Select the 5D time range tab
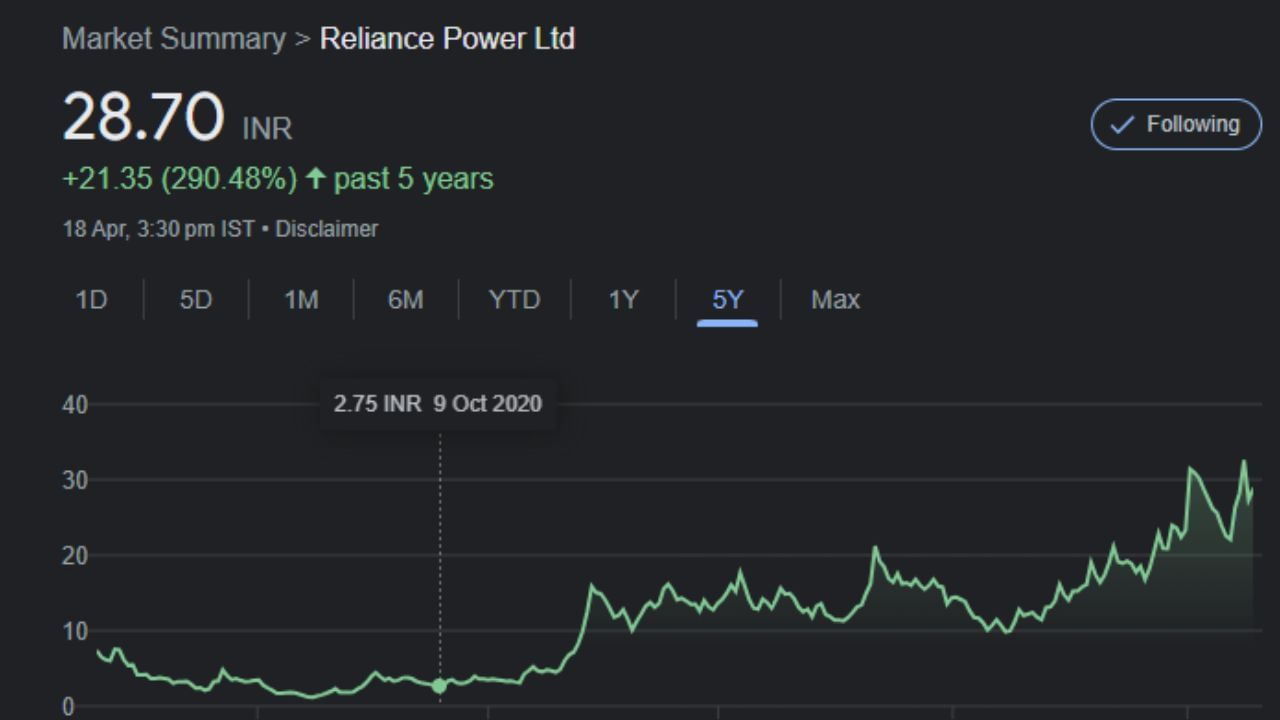This screenshot has height=720, width=1280. pos(196,300)
